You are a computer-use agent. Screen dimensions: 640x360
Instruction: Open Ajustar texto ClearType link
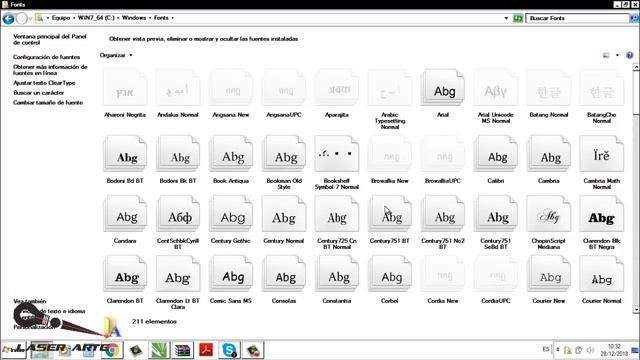click(x=44, y=83)
